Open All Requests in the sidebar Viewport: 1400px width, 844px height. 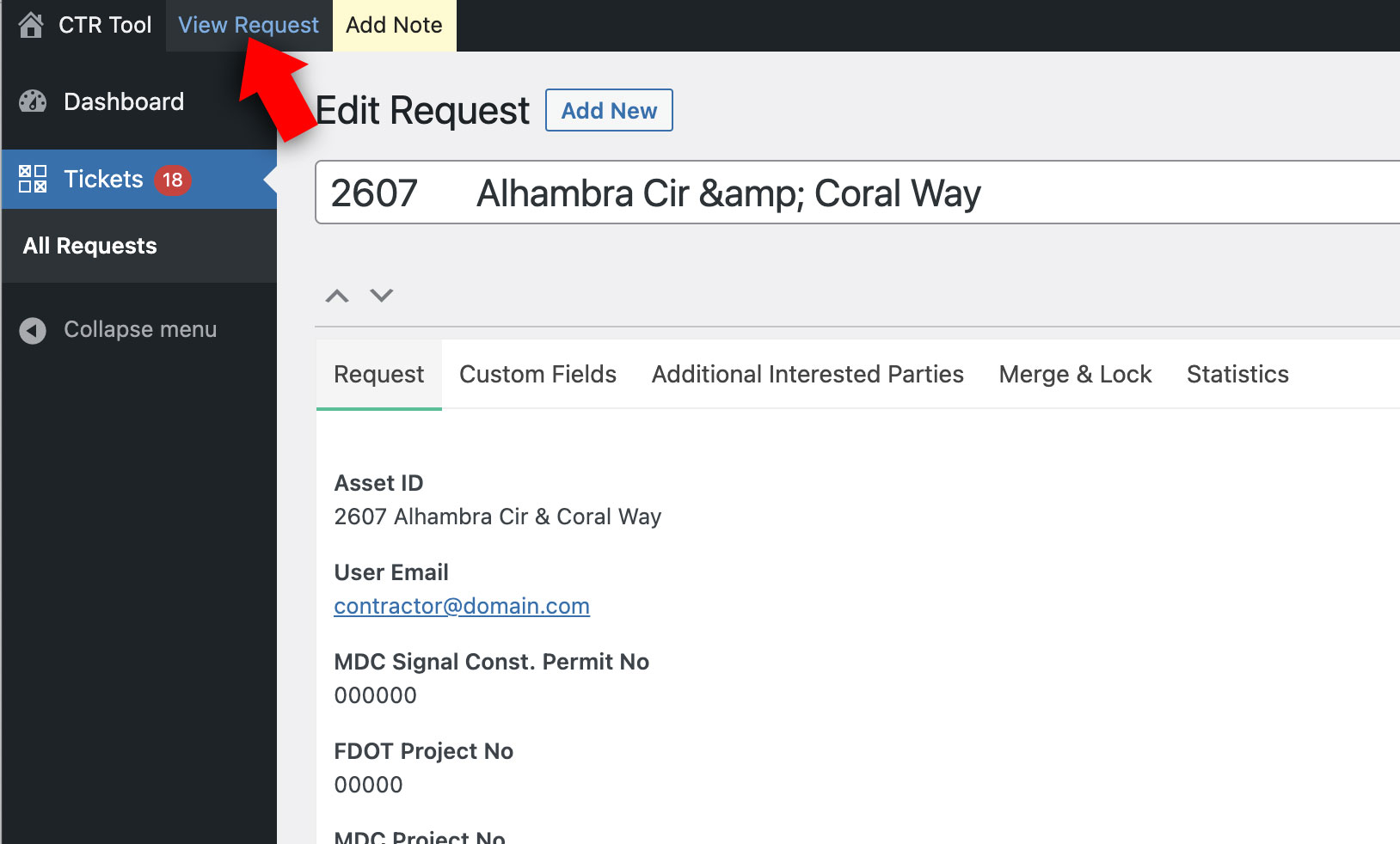click(89, 246)
